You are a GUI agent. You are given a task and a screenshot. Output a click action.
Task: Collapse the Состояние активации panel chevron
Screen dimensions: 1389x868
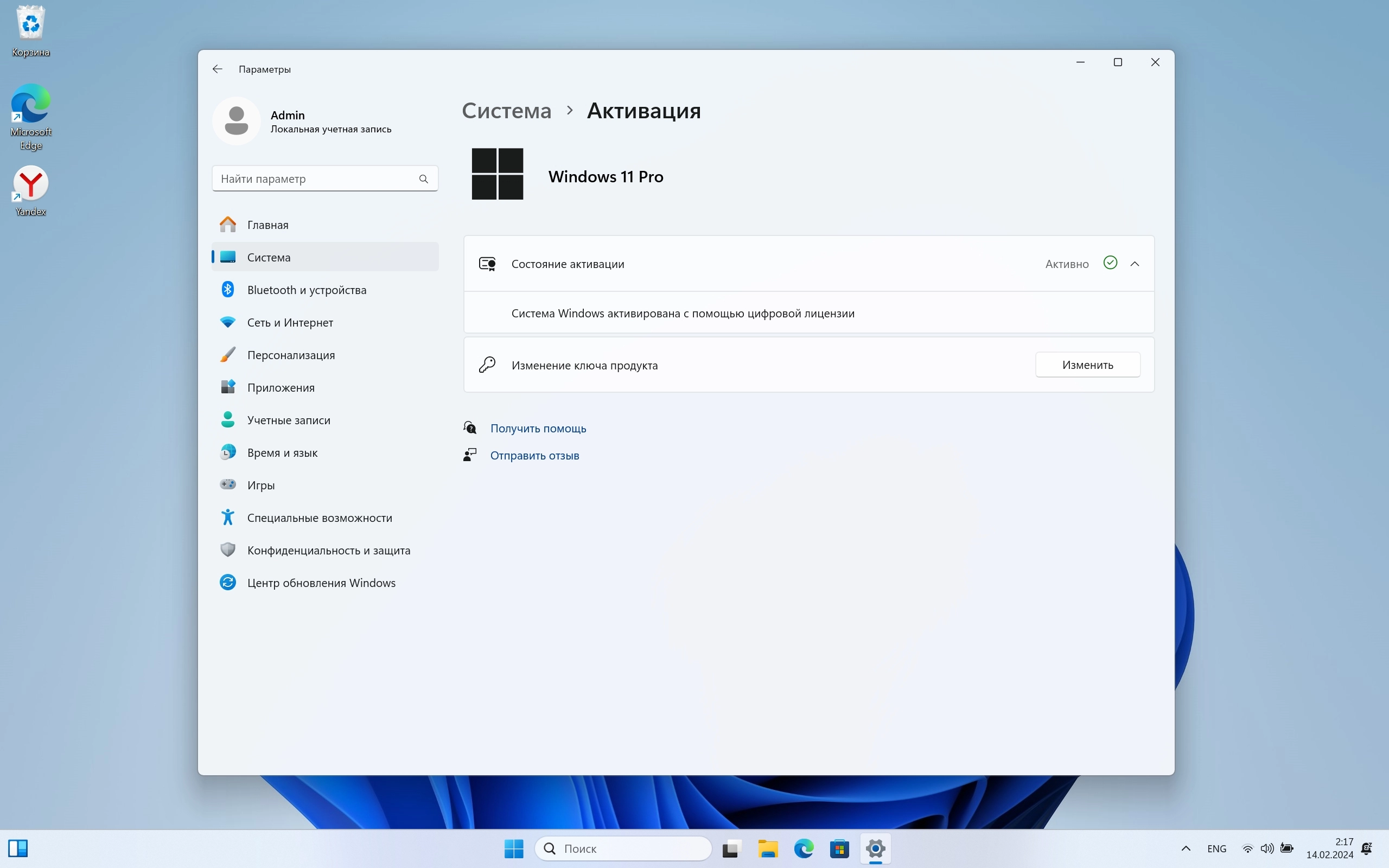1134,264
